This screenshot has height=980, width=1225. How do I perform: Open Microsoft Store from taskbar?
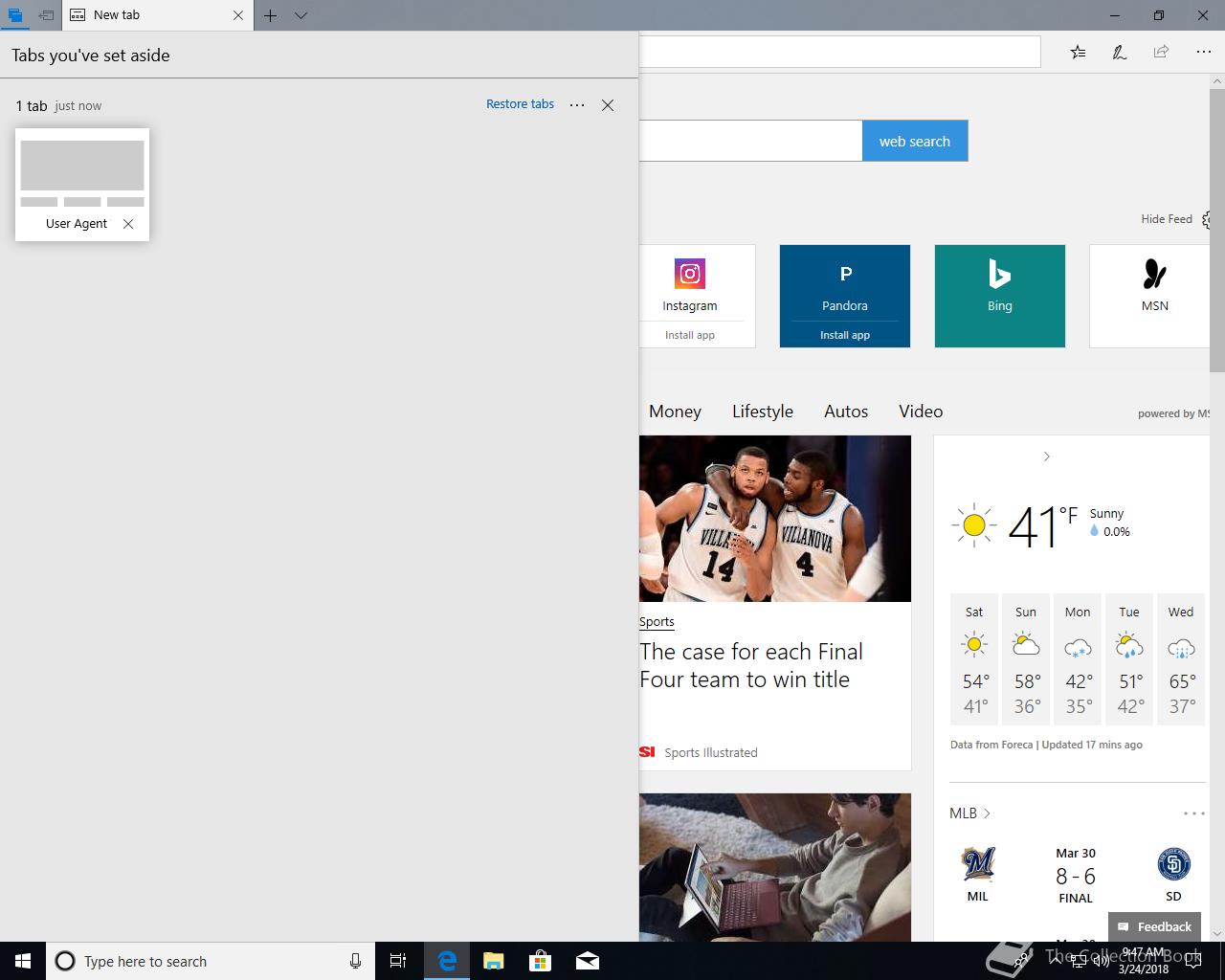541,961
